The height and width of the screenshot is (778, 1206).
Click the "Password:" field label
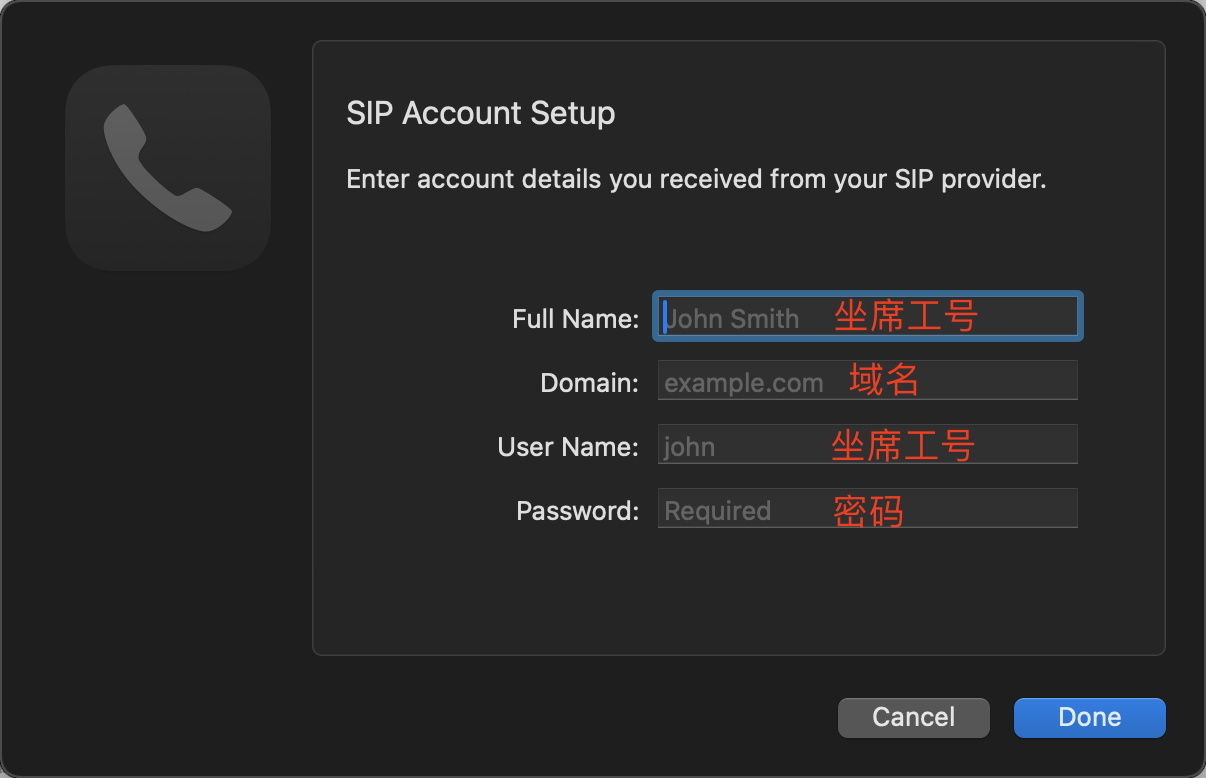577,511
